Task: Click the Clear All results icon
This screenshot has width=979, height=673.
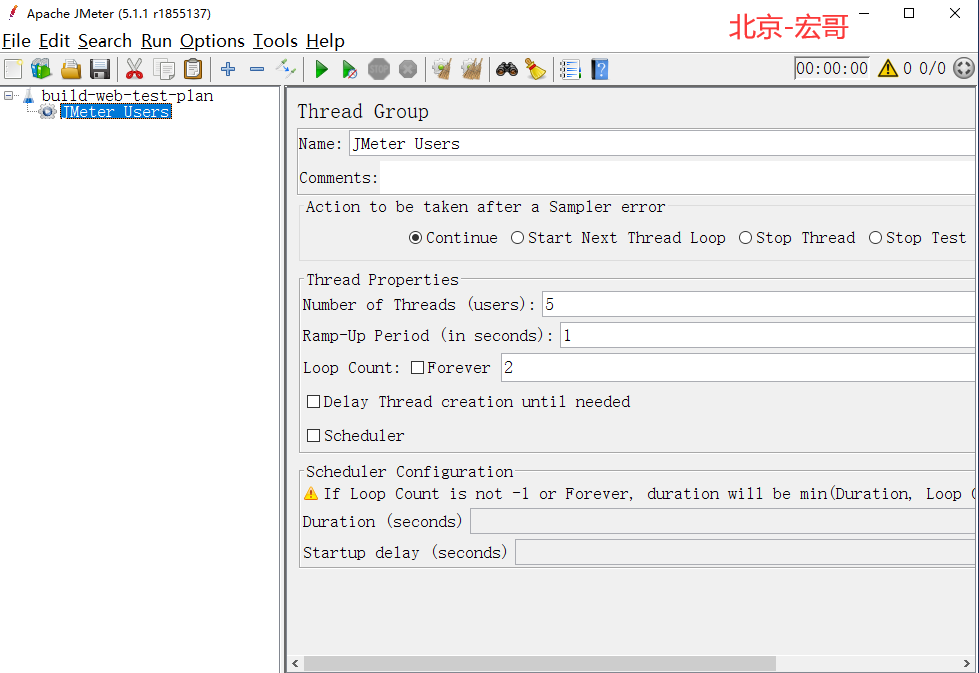Action: coord(472,69)
